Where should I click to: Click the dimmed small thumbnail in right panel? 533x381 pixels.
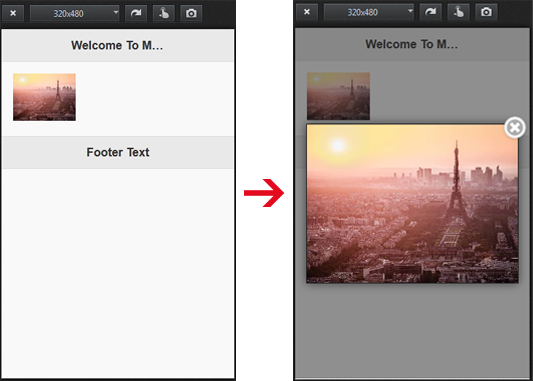338,96
